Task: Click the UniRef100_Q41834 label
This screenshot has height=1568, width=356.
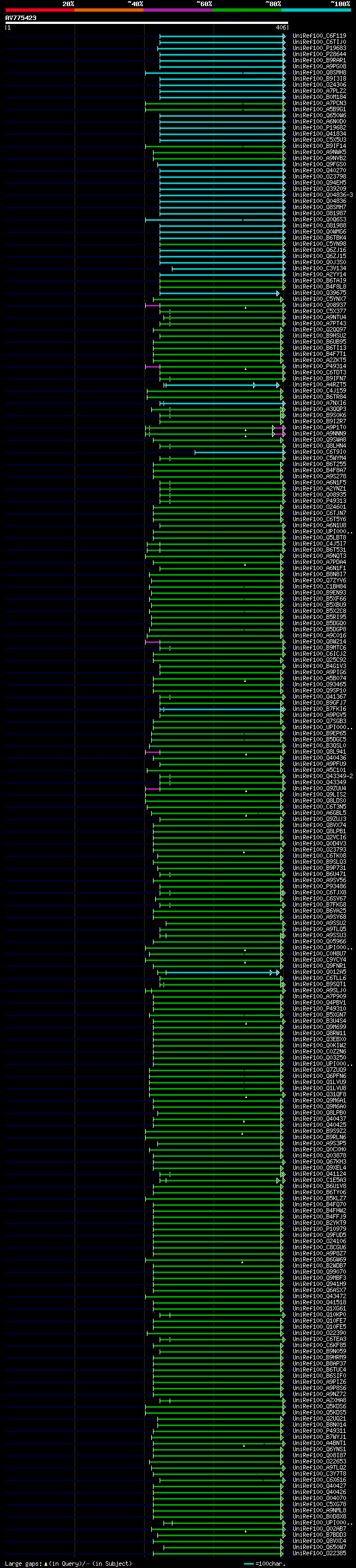Action: [319, 134]
